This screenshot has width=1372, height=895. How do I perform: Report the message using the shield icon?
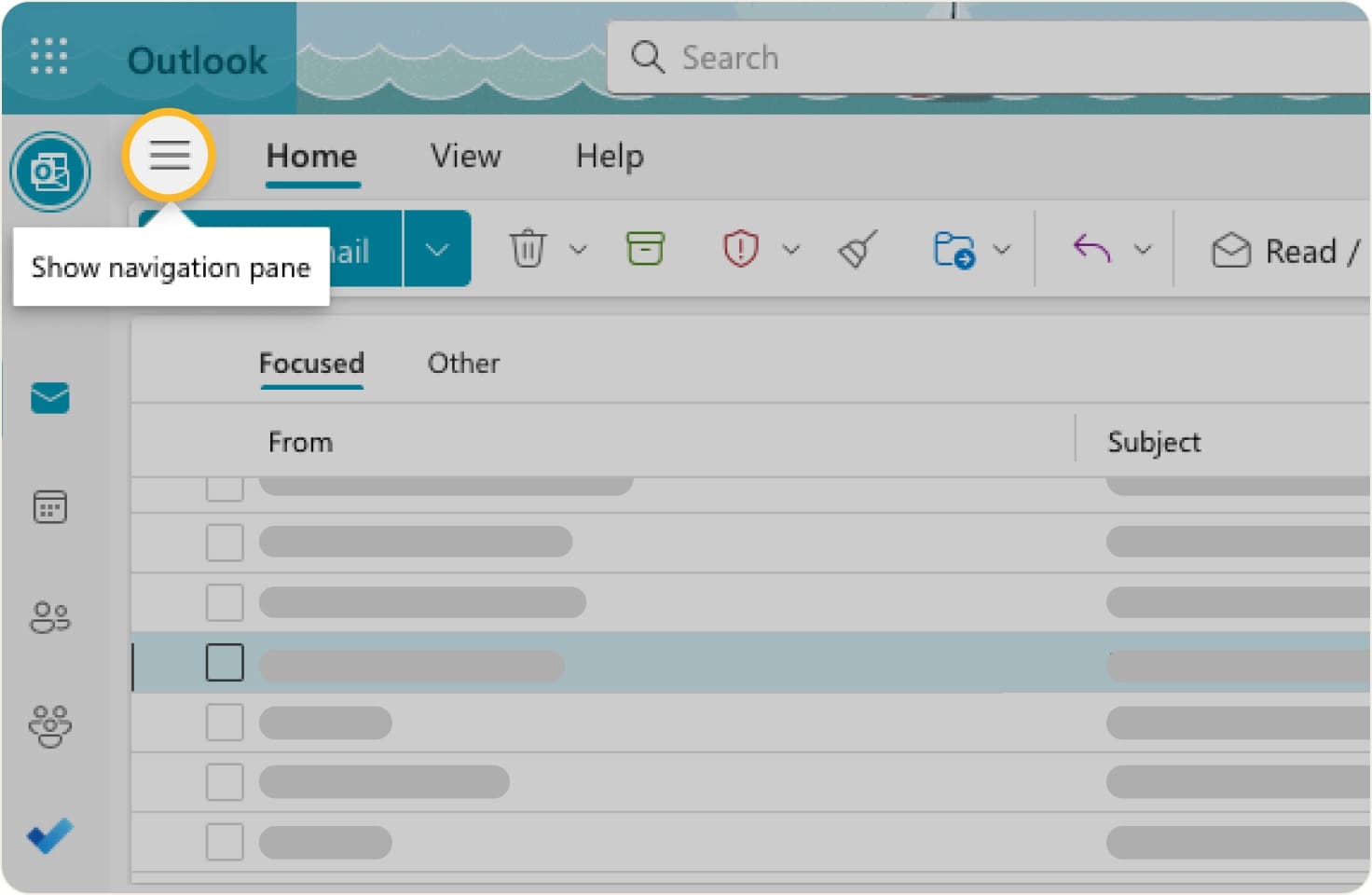(x=739, y=249)
